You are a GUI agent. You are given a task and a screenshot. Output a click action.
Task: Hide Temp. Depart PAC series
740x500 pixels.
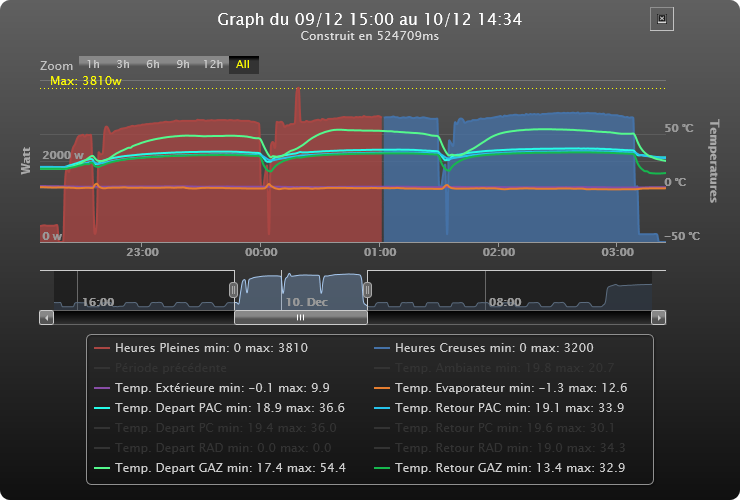coord(230,408)
